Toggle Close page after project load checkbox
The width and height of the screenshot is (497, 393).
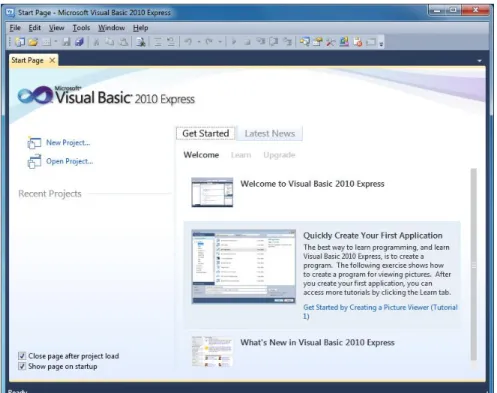click(x=22, y=356)
